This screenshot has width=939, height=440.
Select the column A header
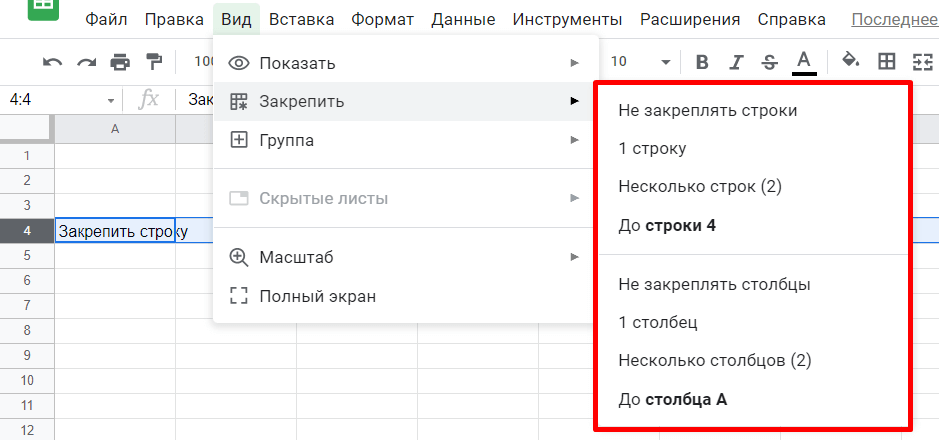click(115, 129)
